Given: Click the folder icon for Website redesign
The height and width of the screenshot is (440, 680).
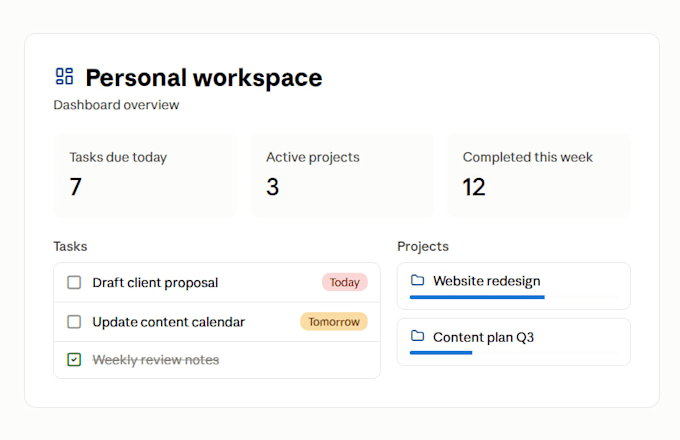Looking at the screenshot, I should (417, 280).
